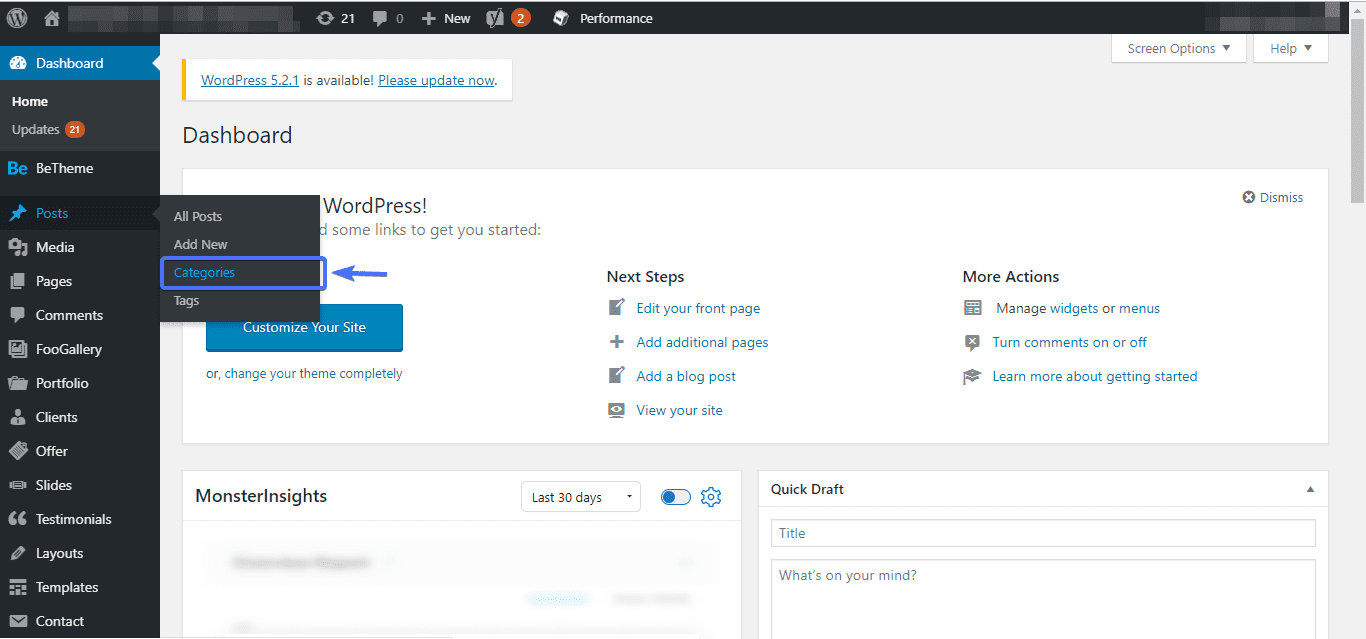
Task: Dismiss the welcome panel
Action: [1273, 197]
